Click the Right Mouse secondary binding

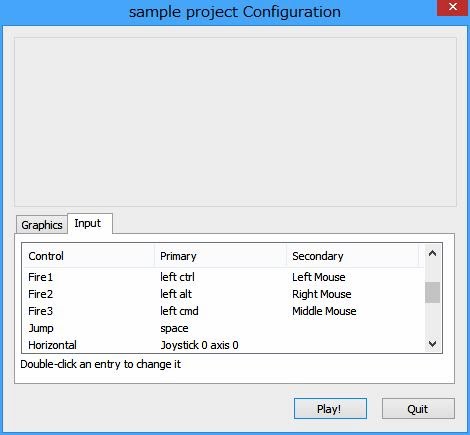tap(322, 294)
